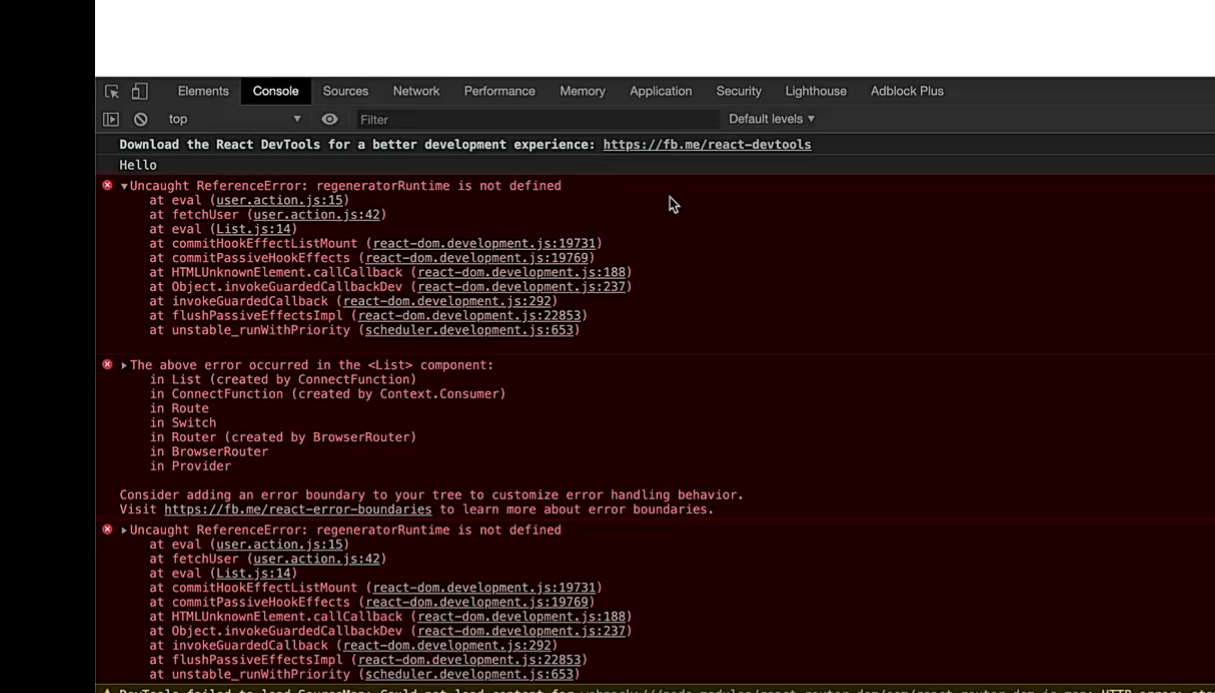
Task: Activate the inspect element picker icon
Action: pyautogui.click(x=112, y=91)
